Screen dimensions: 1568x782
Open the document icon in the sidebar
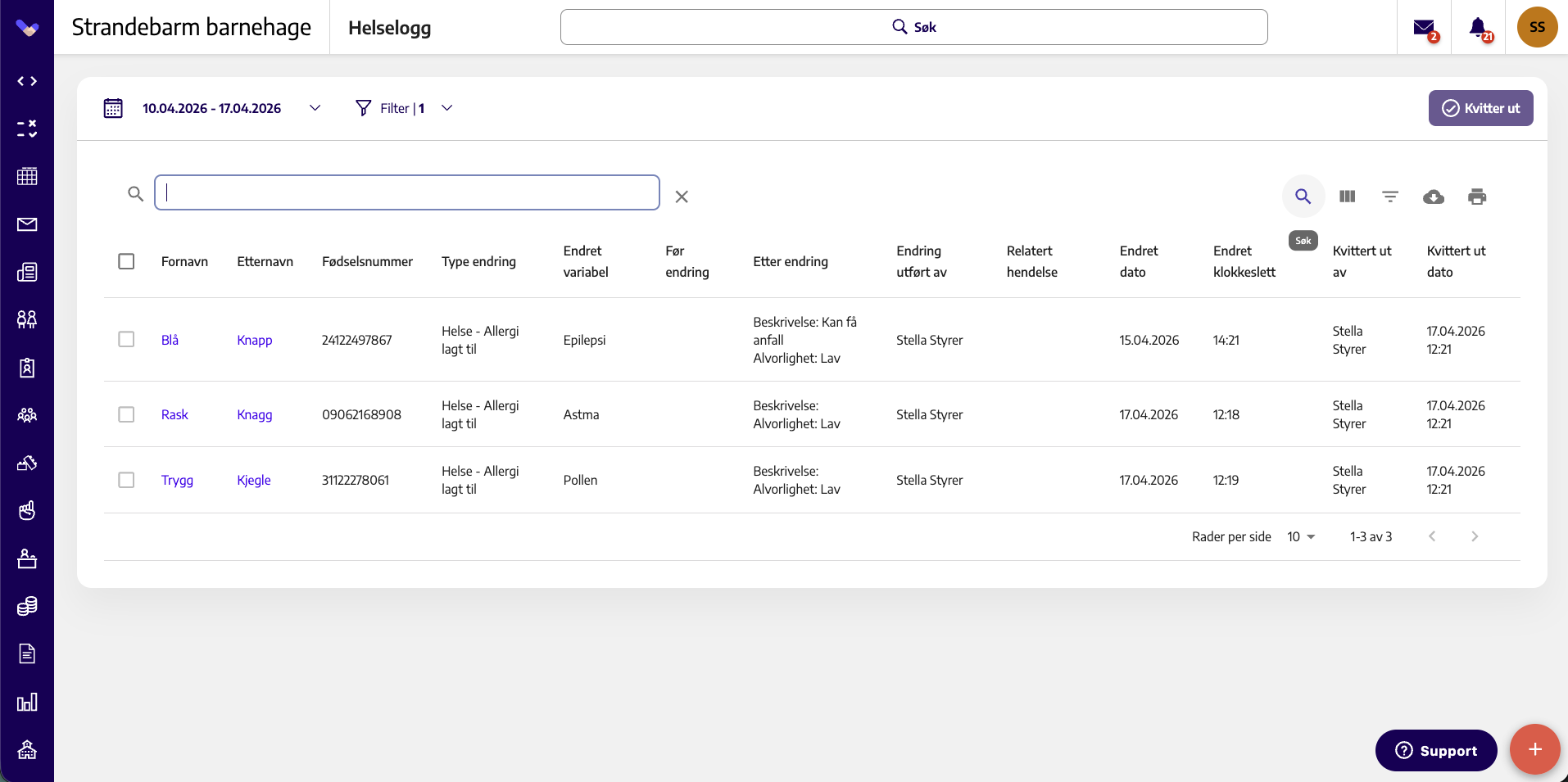click(x=27, y=653)
